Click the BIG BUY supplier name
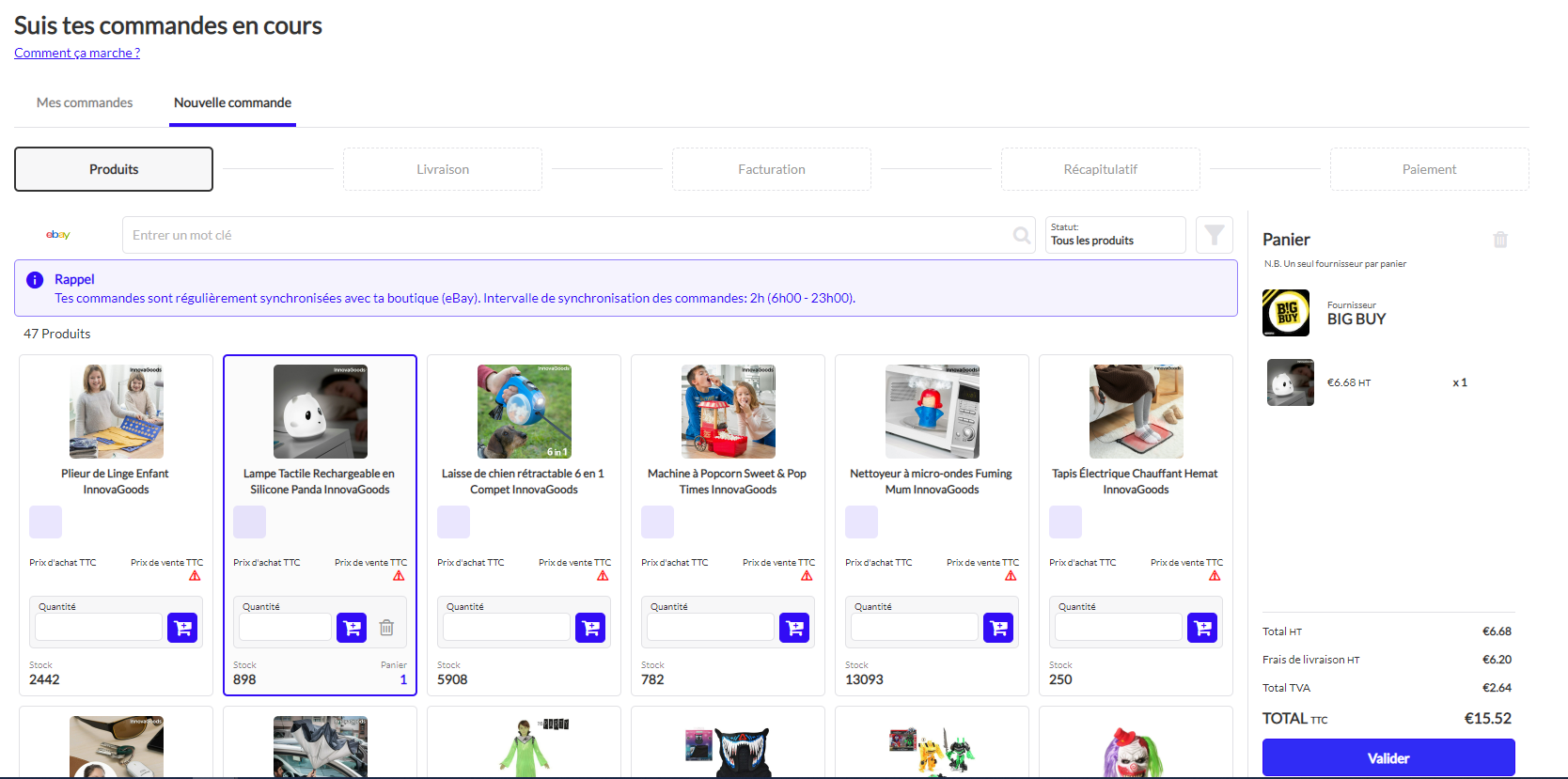1568x779 pixels. [x=1356, y=319]
